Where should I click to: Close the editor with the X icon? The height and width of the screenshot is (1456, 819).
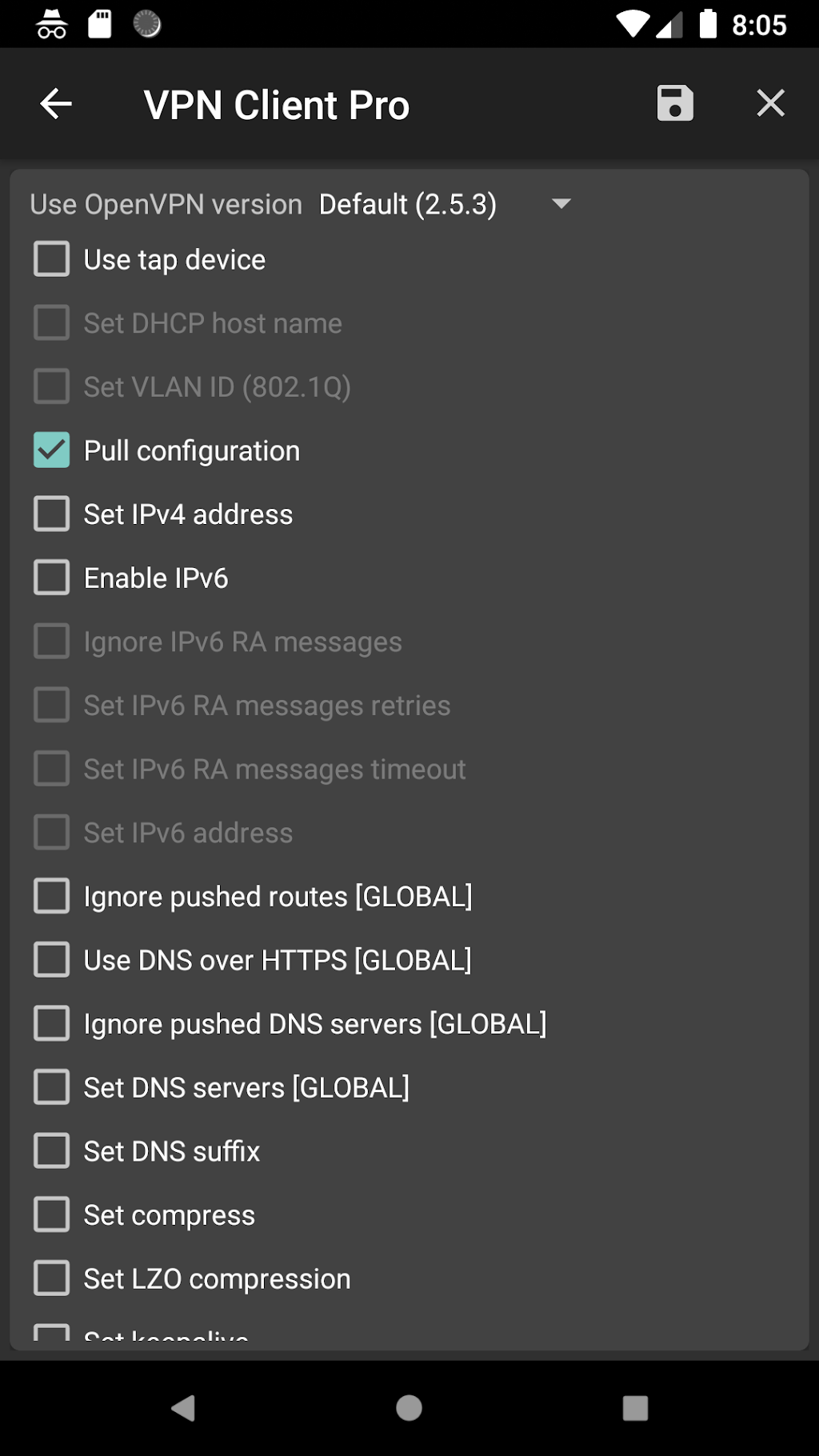[770, 103]
